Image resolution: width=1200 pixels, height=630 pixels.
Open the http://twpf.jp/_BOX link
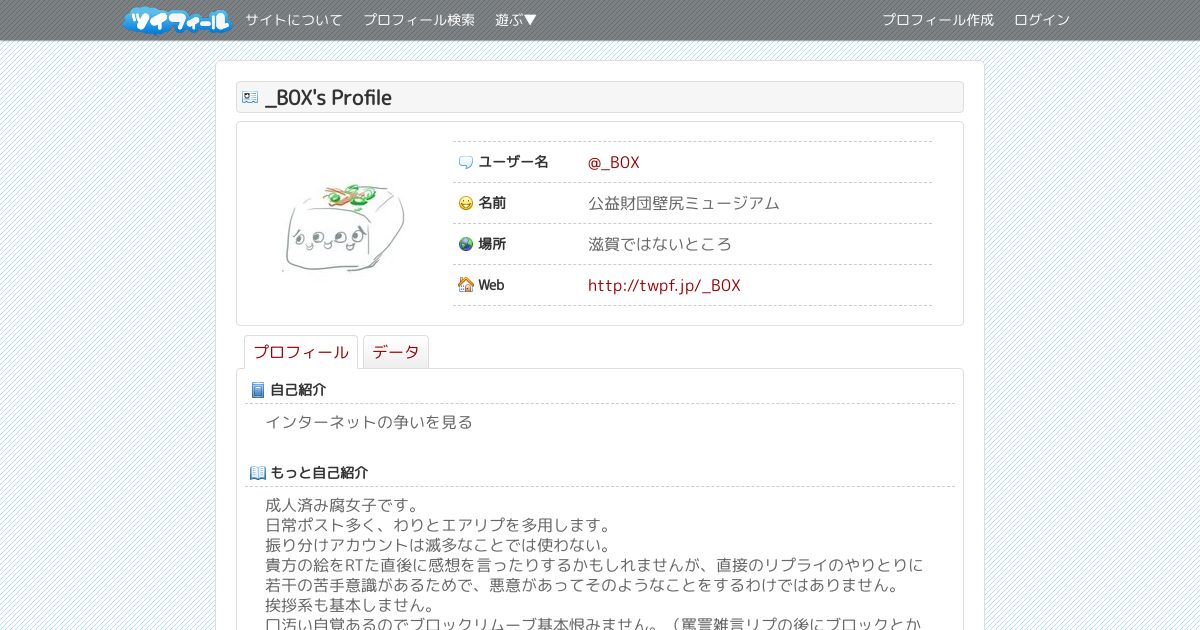pyautogui.click(x=664, y=285)
